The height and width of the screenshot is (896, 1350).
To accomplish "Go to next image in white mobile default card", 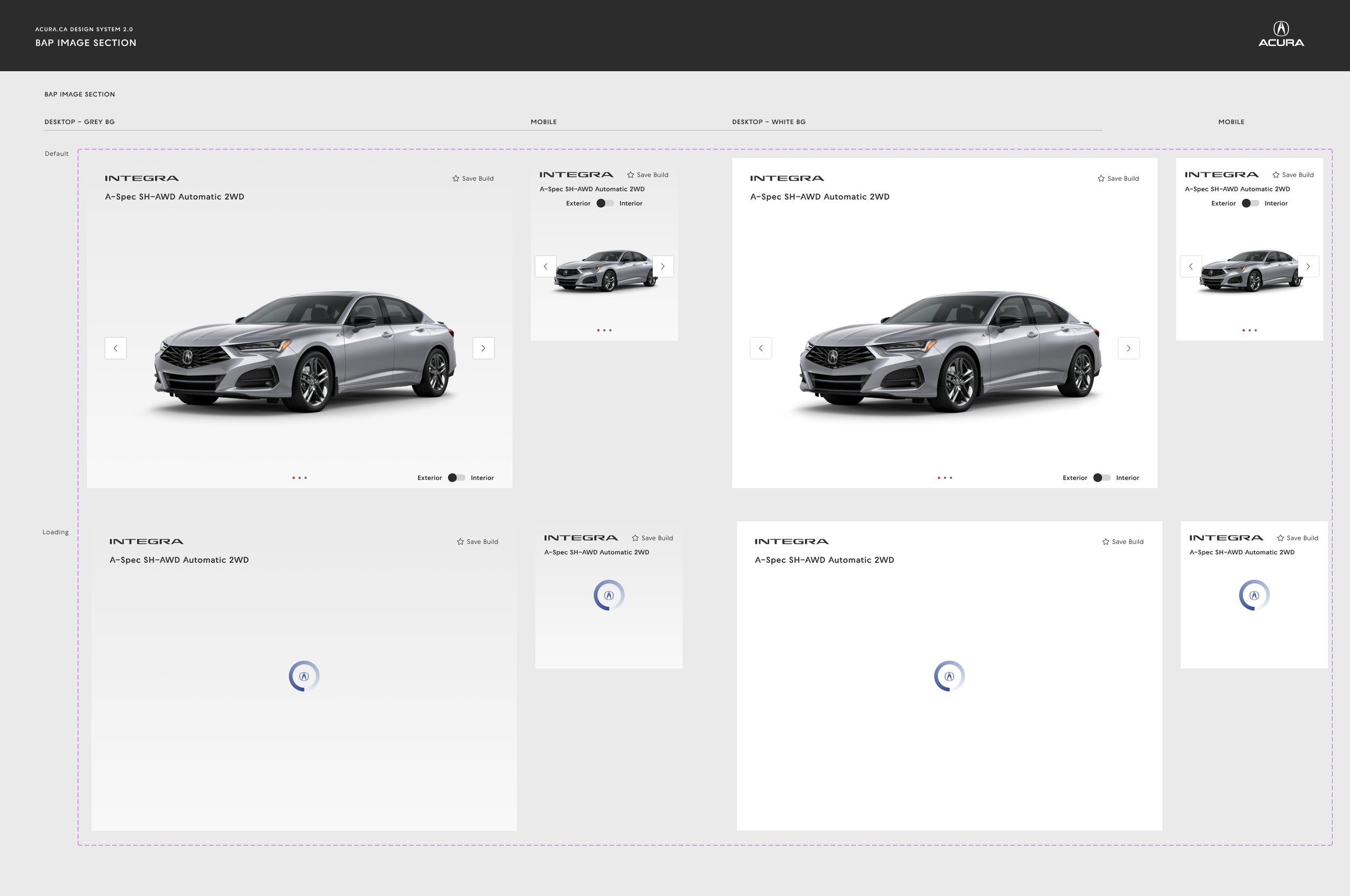I will tap(1308, 266).
